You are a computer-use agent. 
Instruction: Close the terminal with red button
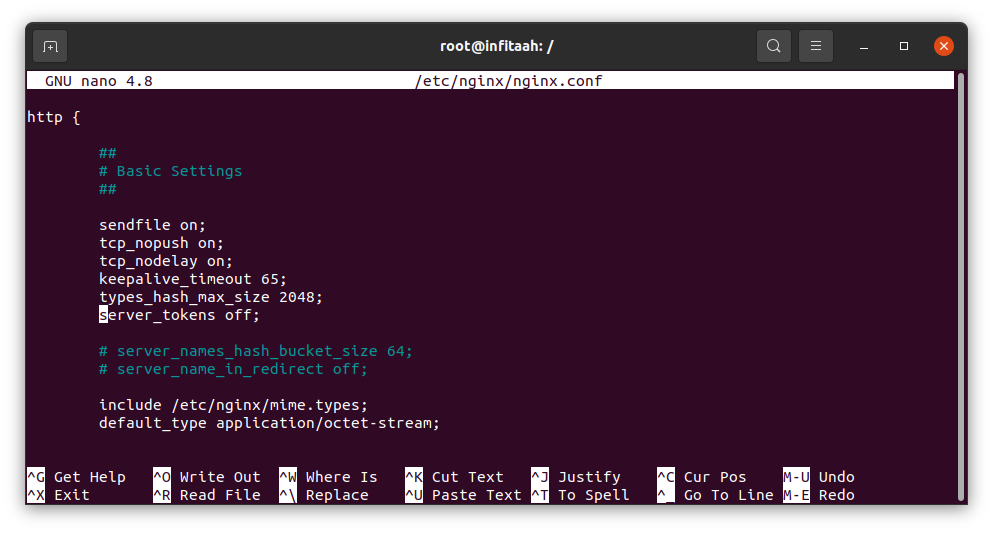point(943,46)
